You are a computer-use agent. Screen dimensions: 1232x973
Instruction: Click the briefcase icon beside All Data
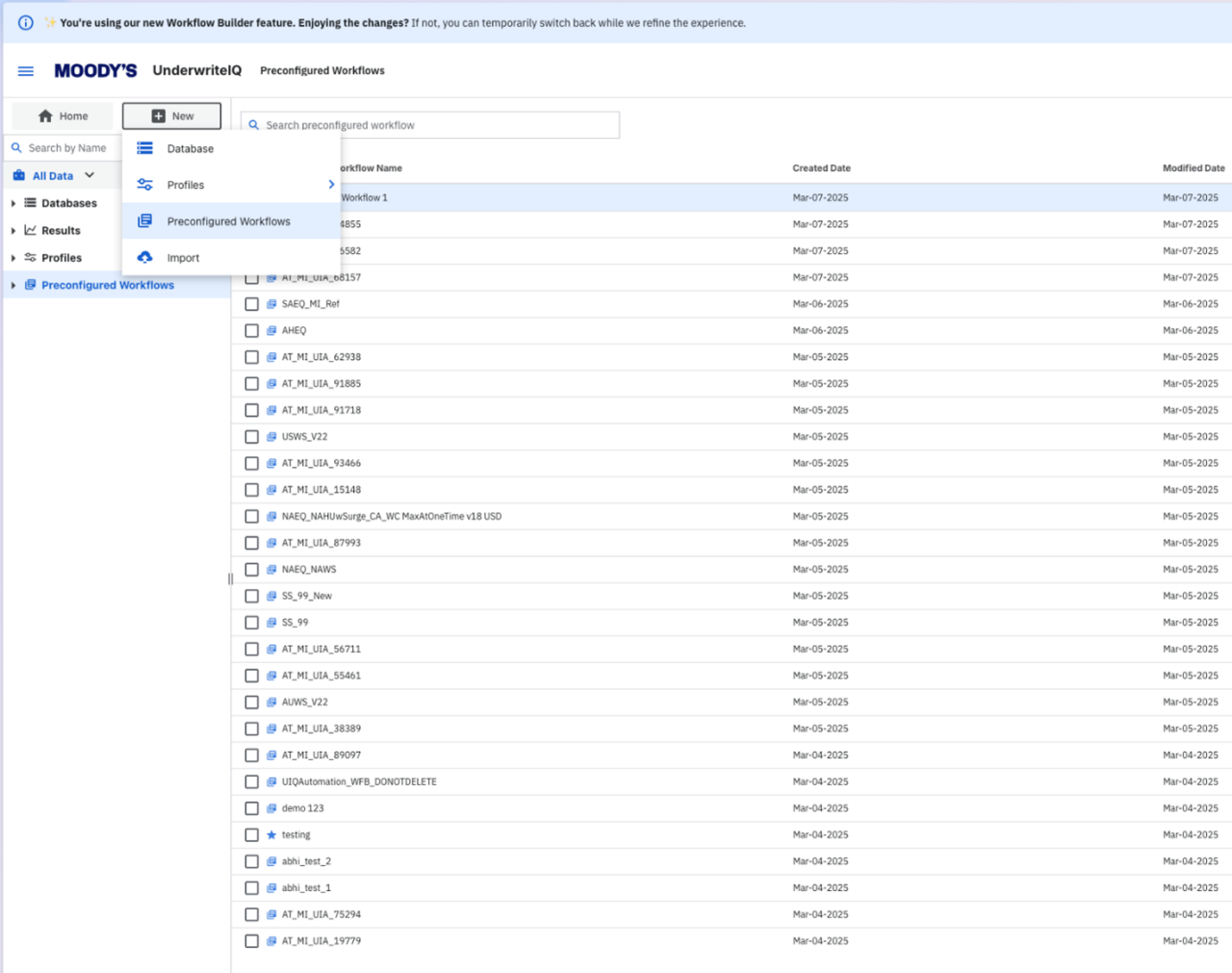pyautogui.click(x=19, y=175)
